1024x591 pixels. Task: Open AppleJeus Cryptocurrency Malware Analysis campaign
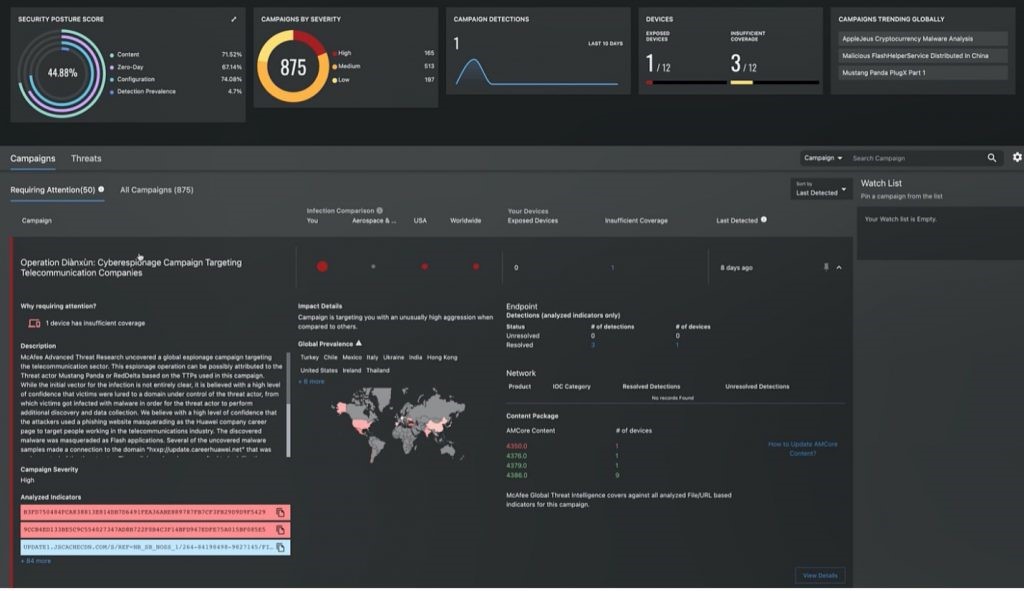(x=922, y=39)
